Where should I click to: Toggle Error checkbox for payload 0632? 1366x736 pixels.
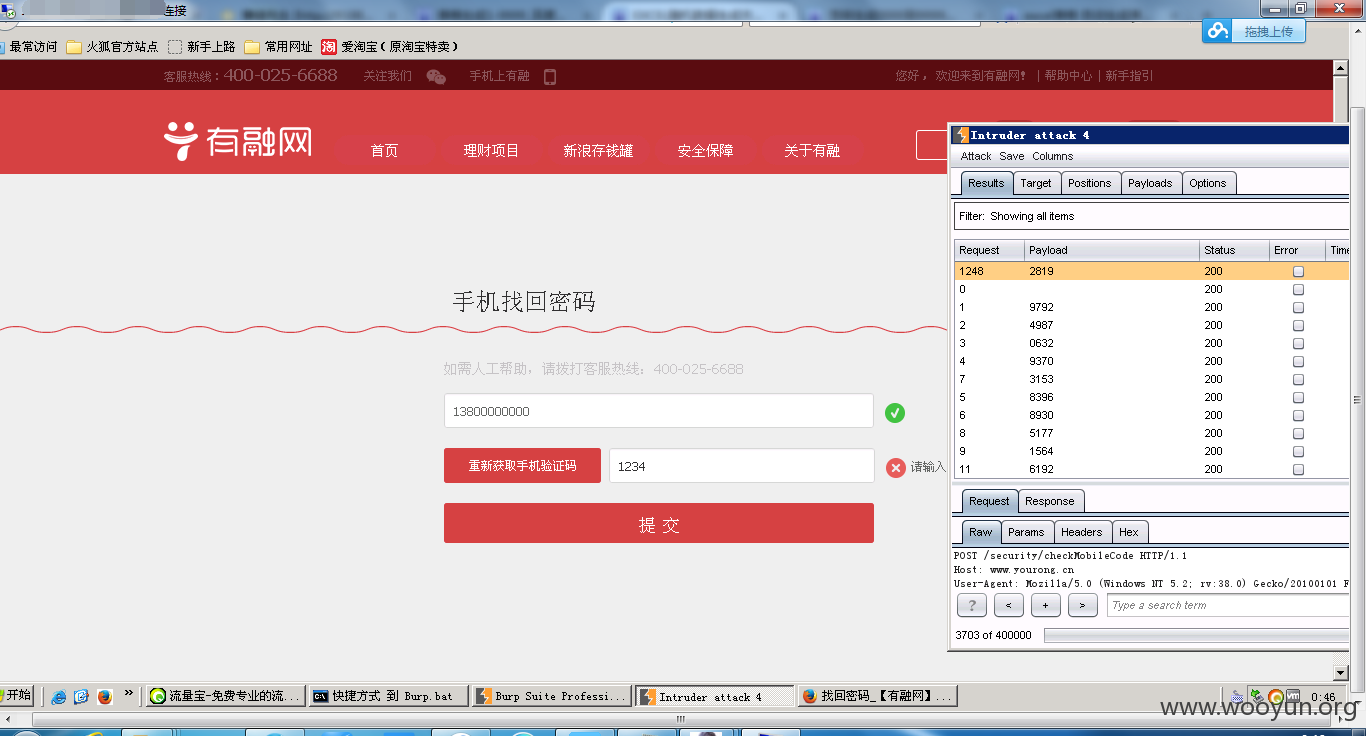1298,343
